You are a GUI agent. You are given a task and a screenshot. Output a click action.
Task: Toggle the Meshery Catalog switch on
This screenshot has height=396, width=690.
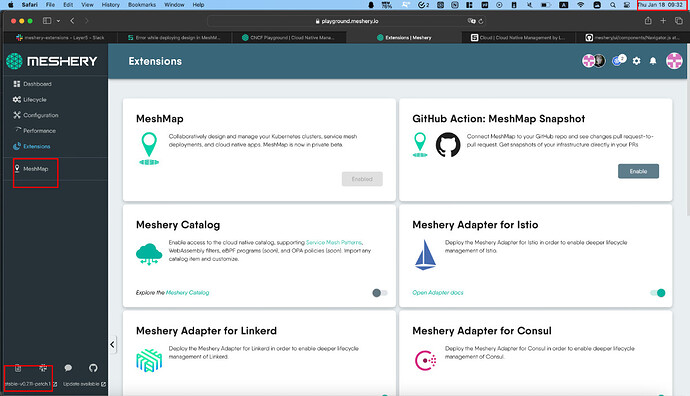coord(380,293)
